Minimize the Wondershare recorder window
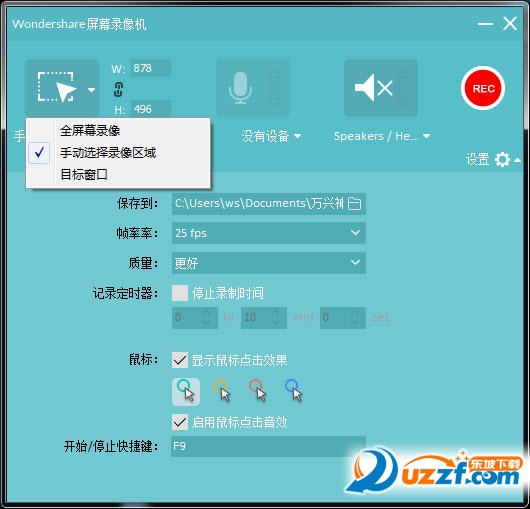530x509 pixels. (x=485, y=24)
